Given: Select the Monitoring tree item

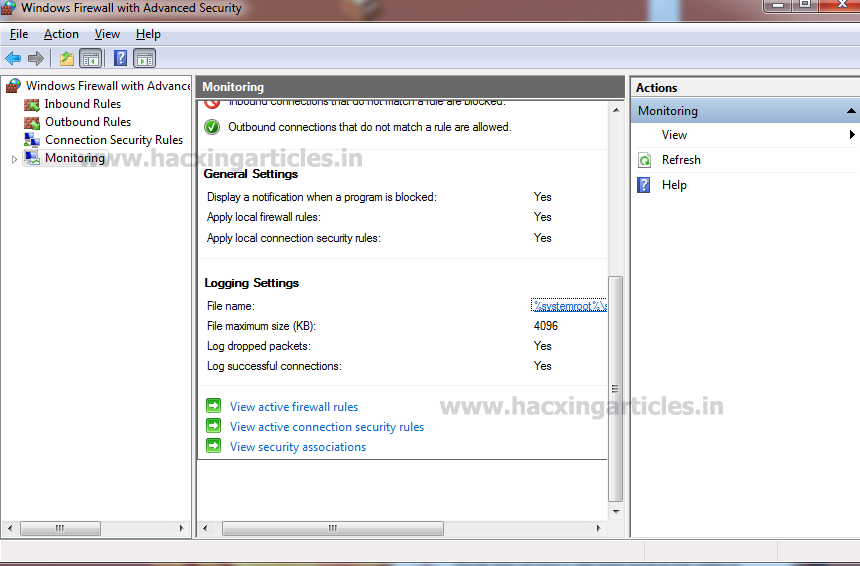Looking at the screenshot, I should click(75, 158).
